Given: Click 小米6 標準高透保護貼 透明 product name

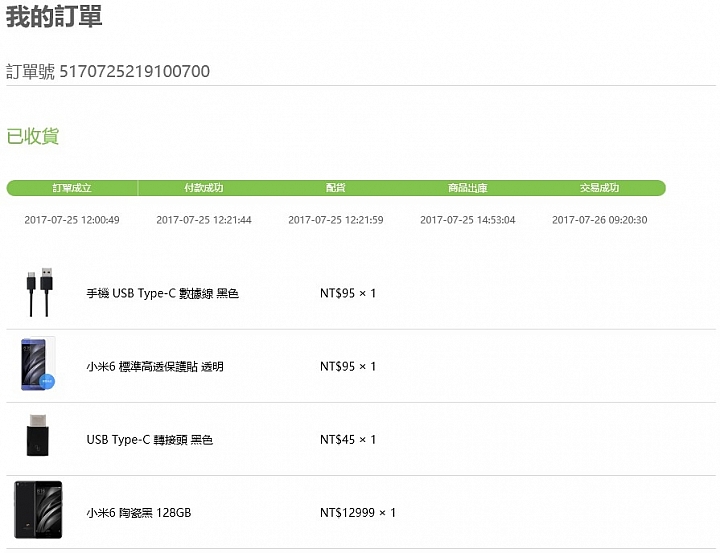Looking at the screenshot, I should click(155, 367).
